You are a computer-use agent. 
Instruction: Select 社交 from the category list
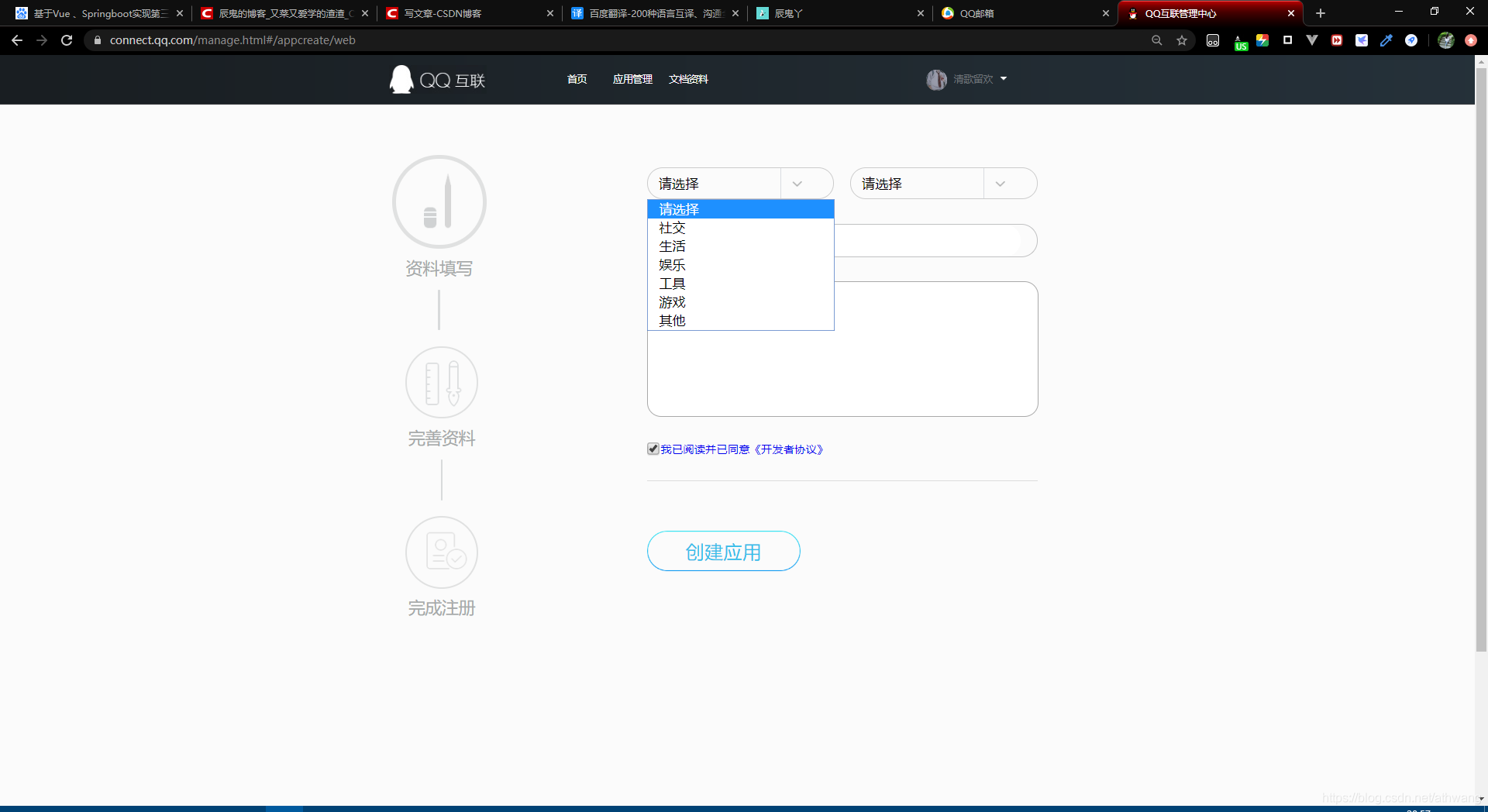[x=672, y=228]
